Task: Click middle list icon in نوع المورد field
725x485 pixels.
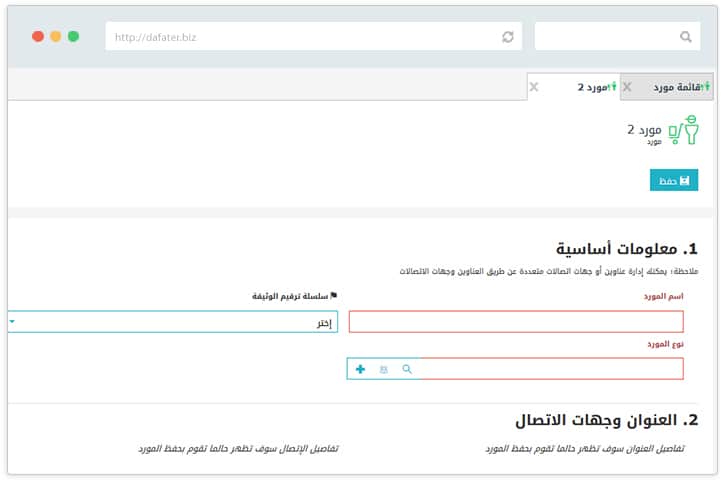Action: 384,369
